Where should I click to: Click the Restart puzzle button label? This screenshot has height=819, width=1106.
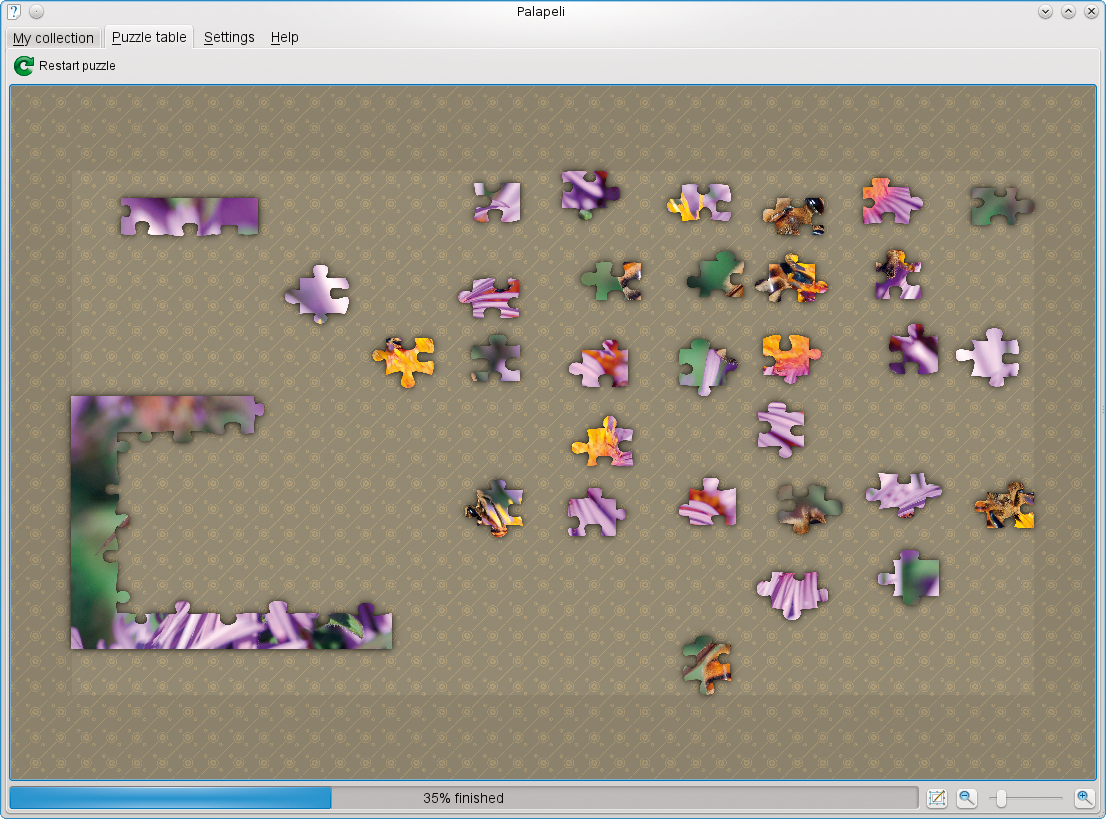coord(77,66)
